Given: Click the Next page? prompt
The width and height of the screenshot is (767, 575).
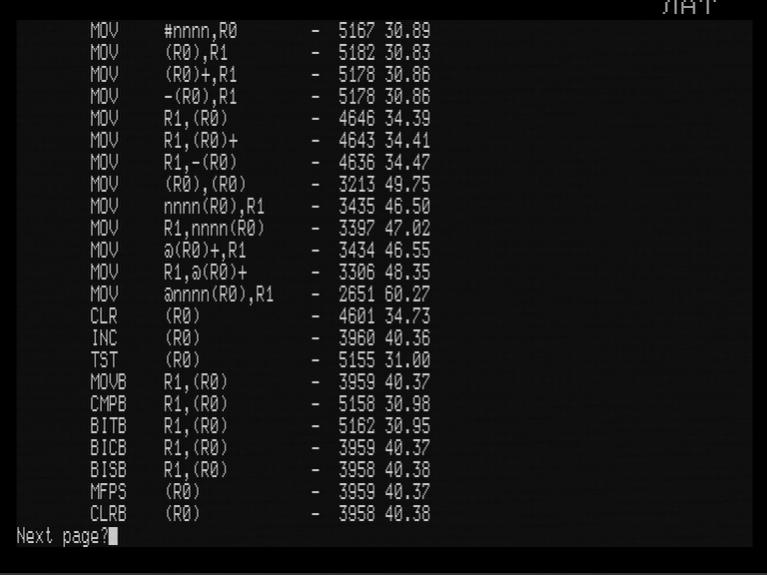Looking at the screenshot, I should pos(63,536).
